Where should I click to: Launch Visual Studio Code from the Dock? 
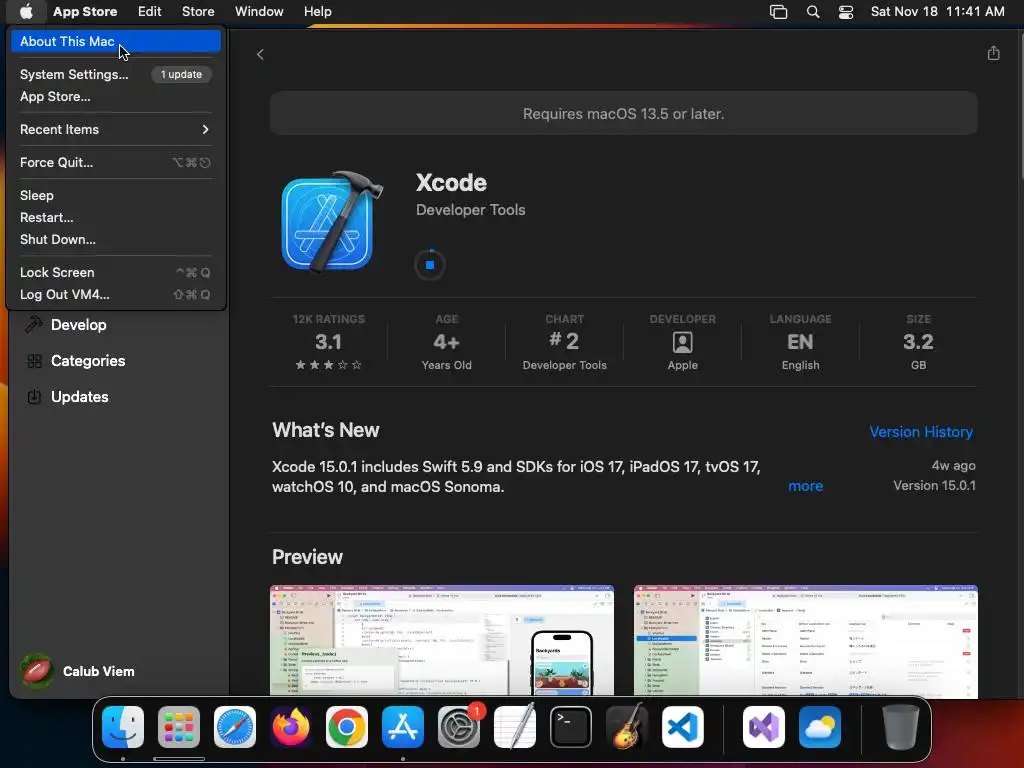pyautogui.click(x=682, y=727)
